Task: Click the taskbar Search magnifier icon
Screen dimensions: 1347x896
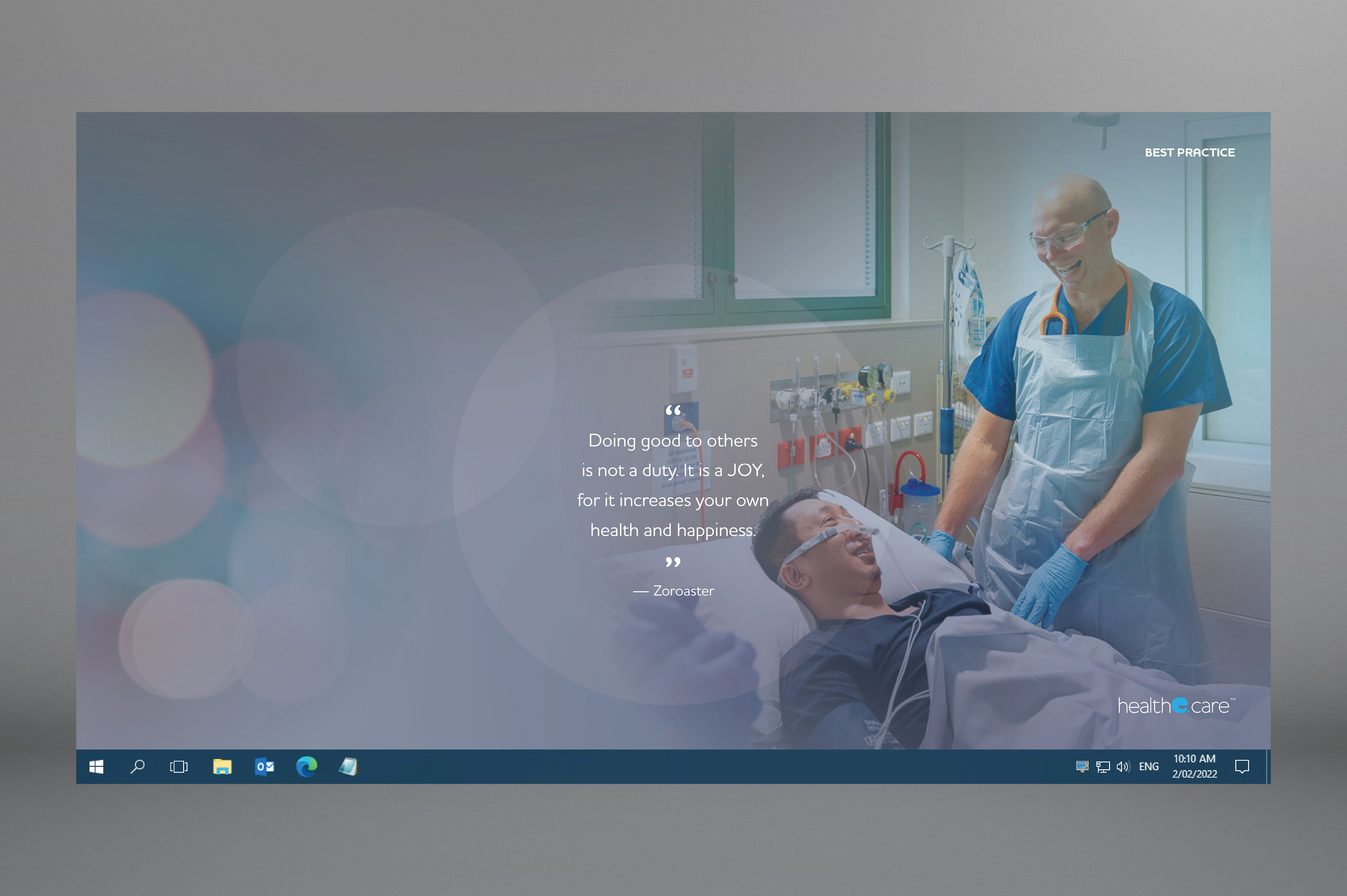Action: (x=138, y=766)
